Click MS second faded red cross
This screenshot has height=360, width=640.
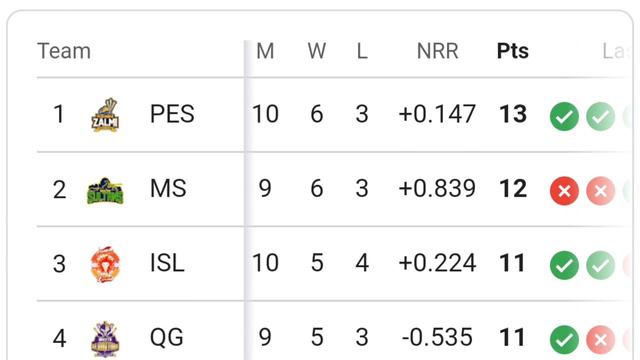pos(600,191)
